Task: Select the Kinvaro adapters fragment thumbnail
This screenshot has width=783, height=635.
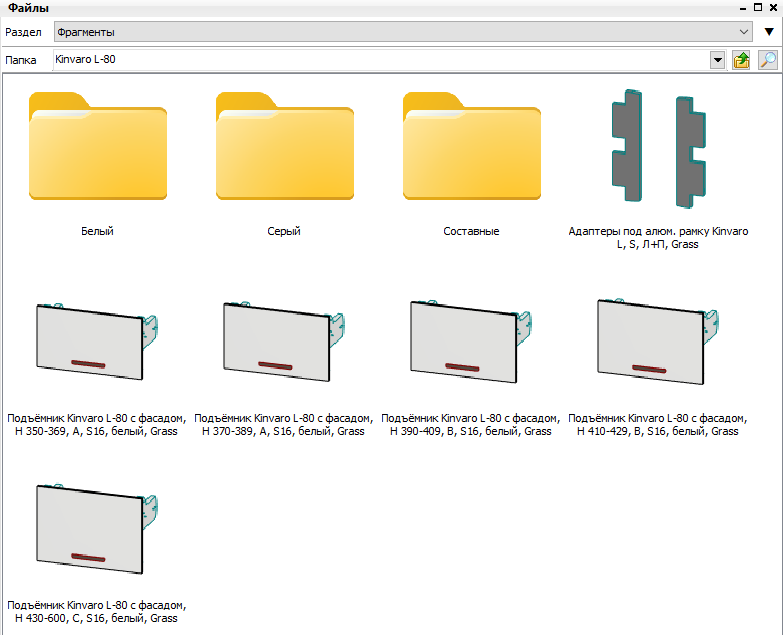Action: [x=659, y=149]
